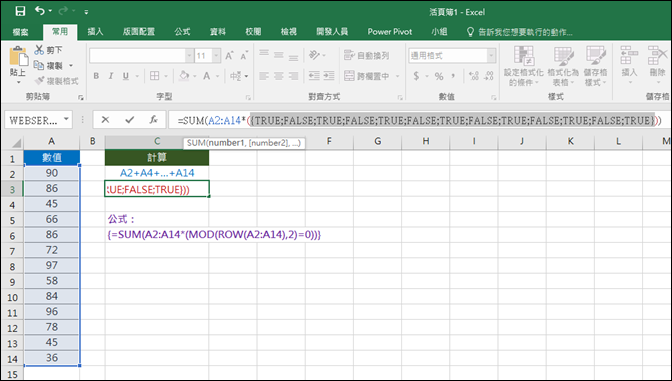Open Clipboard (剪貼簿) dialog launcher
672x381 pixels.
[x=81, y=98]
